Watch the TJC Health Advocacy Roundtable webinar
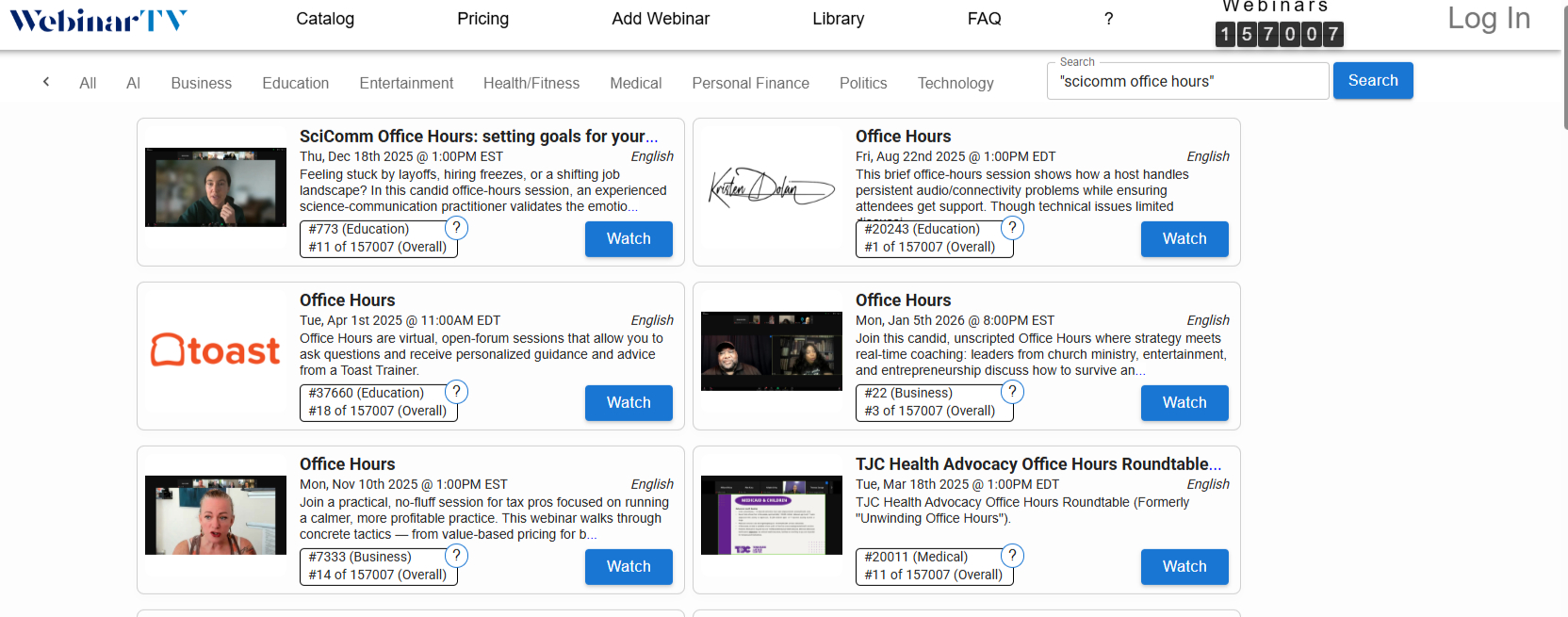The height and width of the screenshot is (617, 1568). click(1184, 567)
